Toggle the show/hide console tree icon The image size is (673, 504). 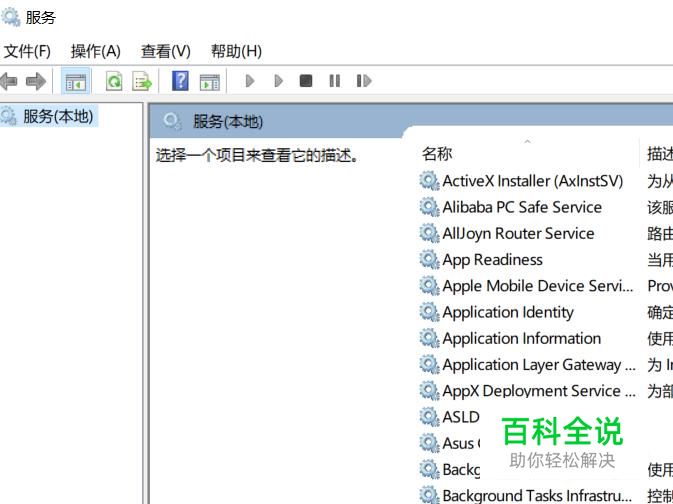[76, 81]
